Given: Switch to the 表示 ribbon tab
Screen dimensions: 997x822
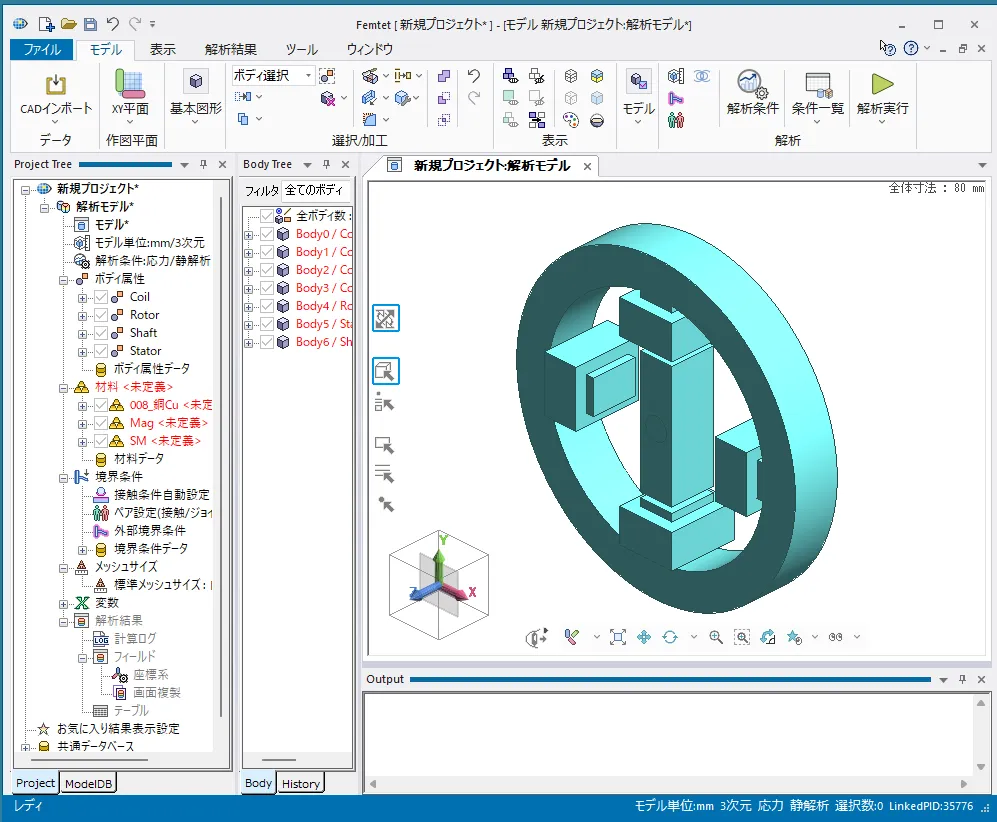Looking at the screenshot, I should click(x=162, y=49).
